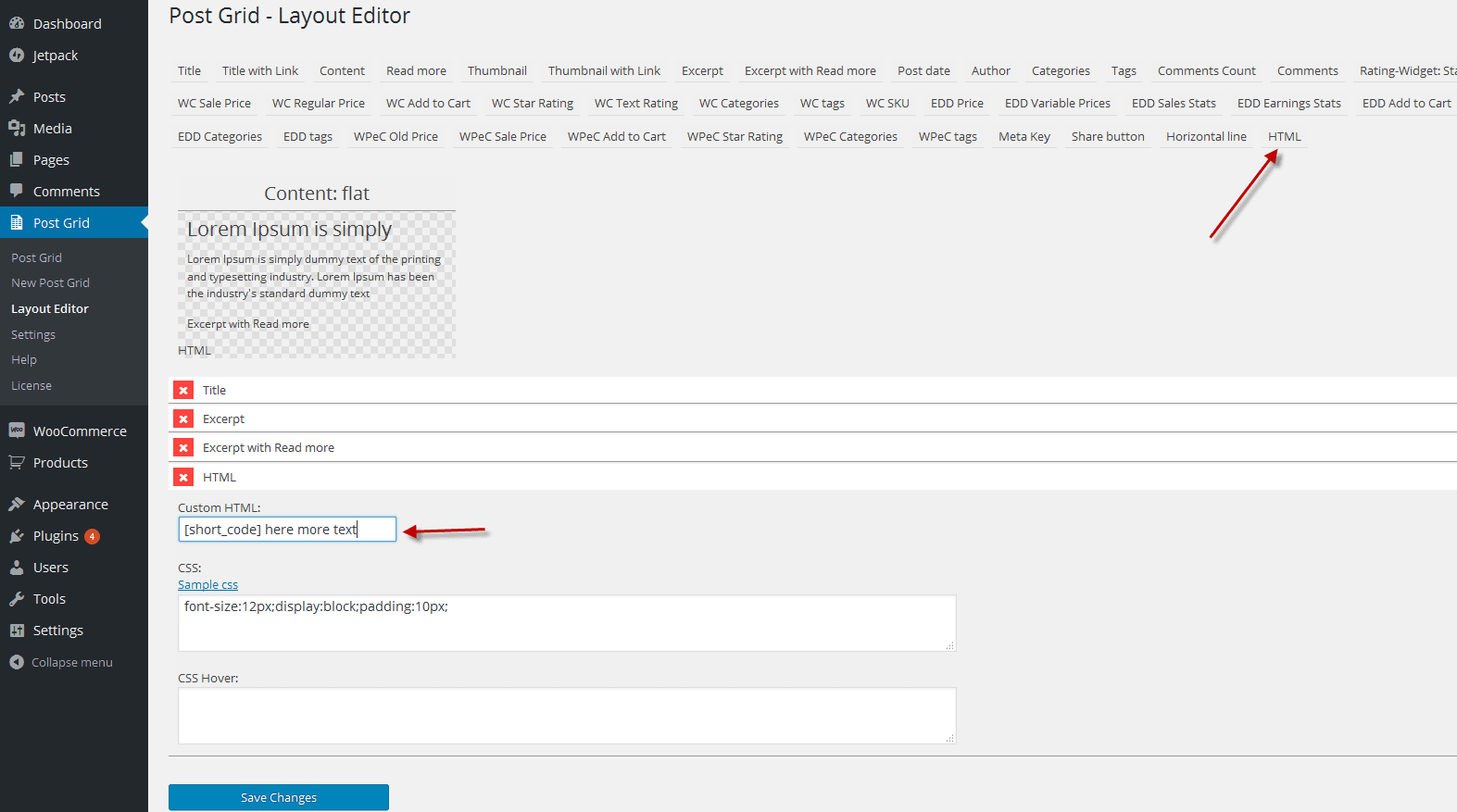Click the Content: flat preview header
This screenshot has height=812, width=1457.
[x=317, y=194]
